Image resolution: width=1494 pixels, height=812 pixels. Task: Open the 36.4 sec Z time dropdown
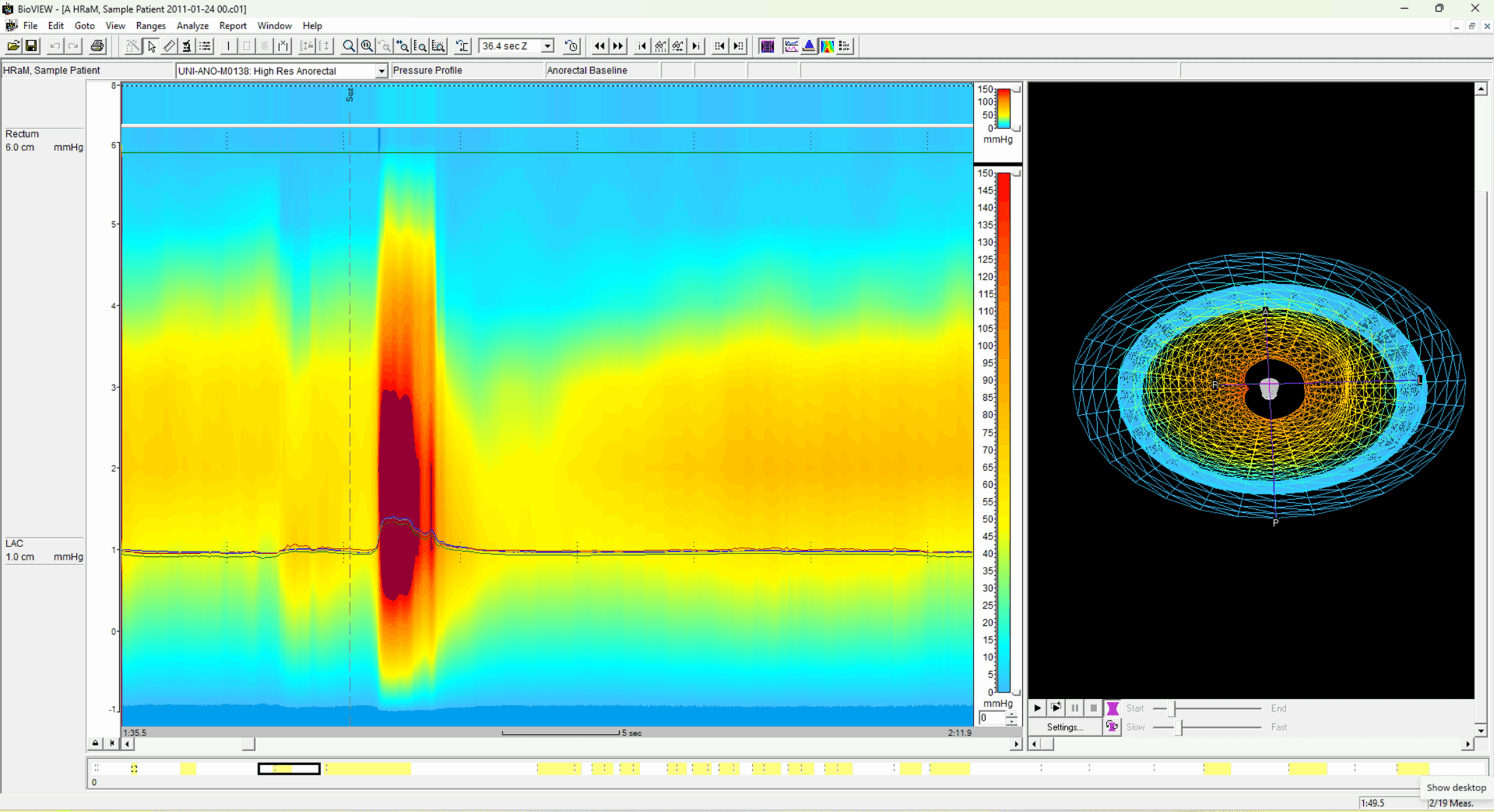point(547,46)
